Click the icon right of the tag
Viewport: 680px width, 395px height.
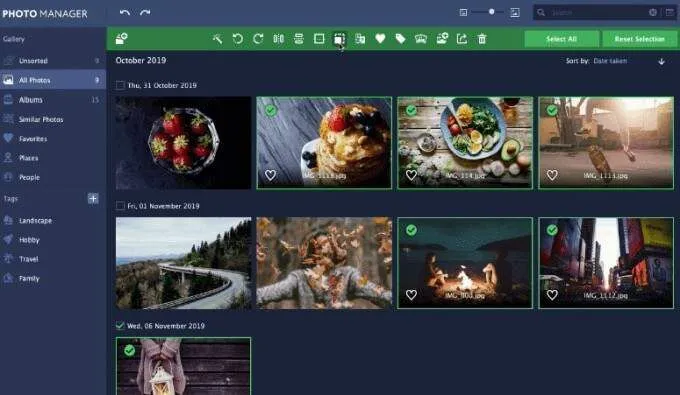[x=421, y=39]
